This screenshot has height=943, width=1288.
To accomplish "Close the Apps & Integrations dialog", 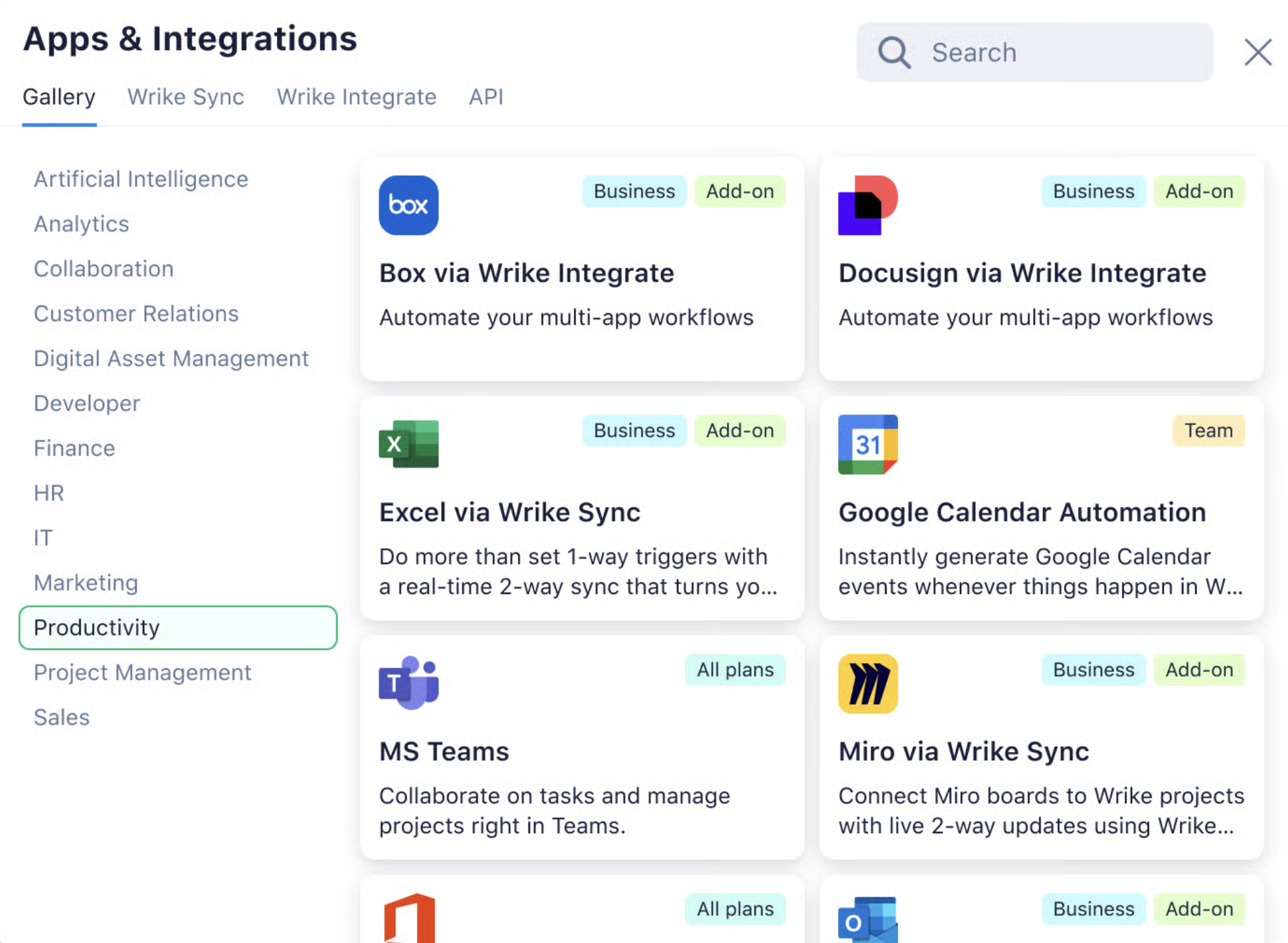I will pyautogui.click(x=1258, y=52).
